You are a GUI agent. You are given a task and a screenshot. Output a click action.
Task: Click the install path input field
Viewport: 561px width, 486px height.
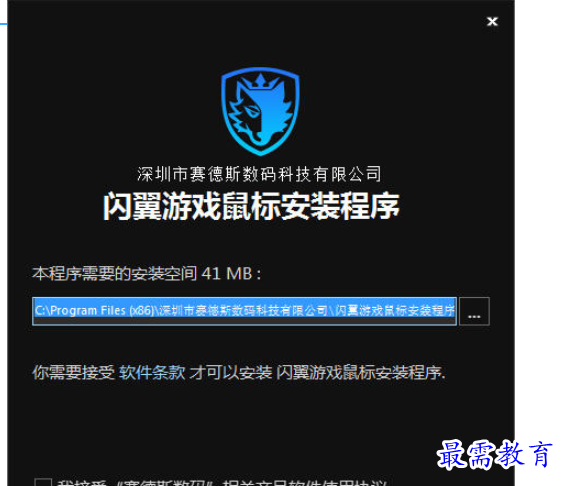pyautogui.click(x=244, y=311)
